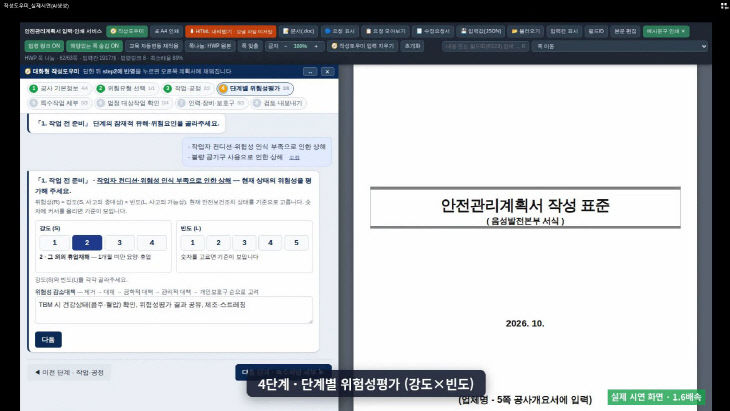
Task: Open the green 예시문구 인쇄 dropdown
Action: [666, 31]
